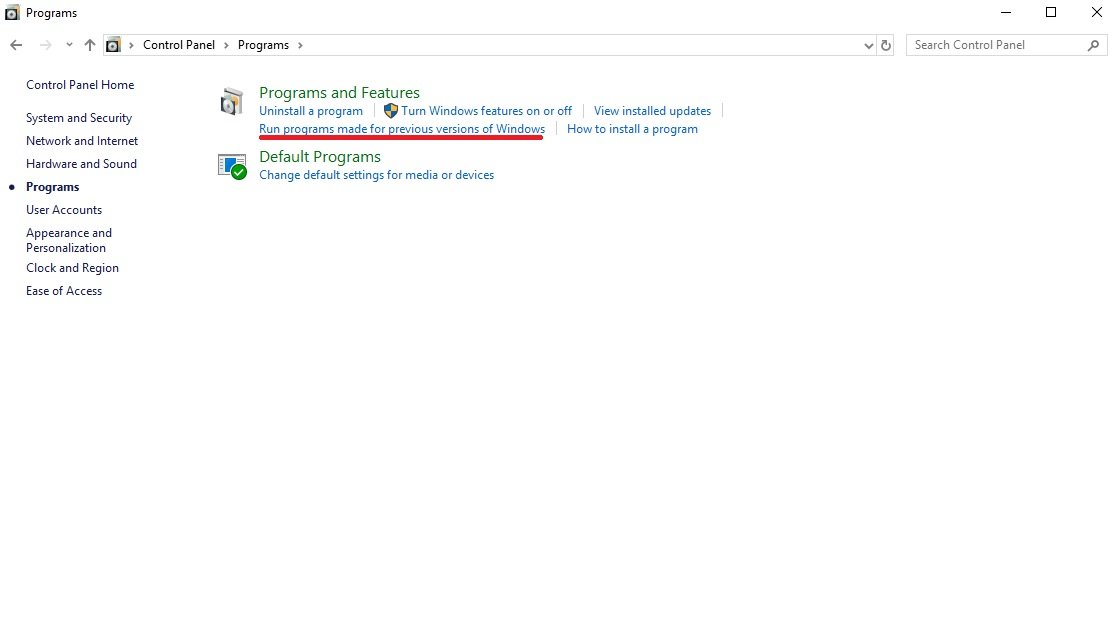Image resolution: width=1119 pixels, height=630 pixels.
Task: Open Clock and Region category
Action: coord(73,268)
